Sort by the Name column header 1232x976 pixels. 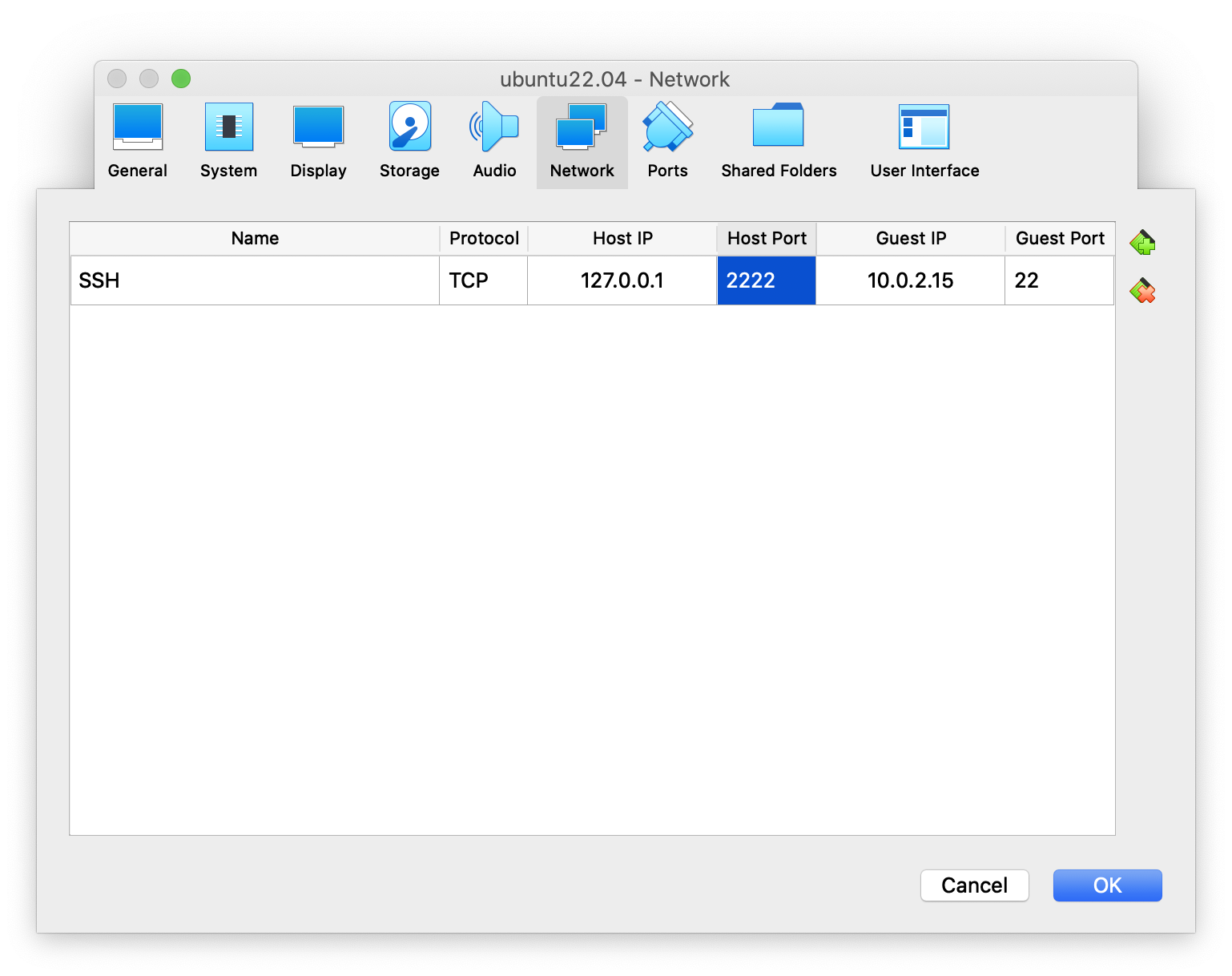(255, 239)
